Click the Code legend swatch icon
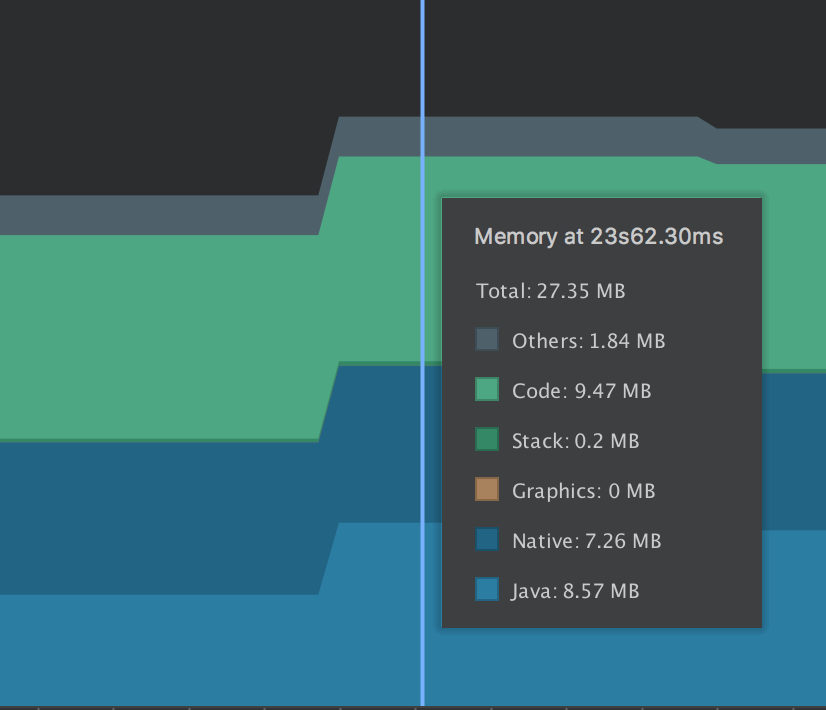 tap(487, 389)
